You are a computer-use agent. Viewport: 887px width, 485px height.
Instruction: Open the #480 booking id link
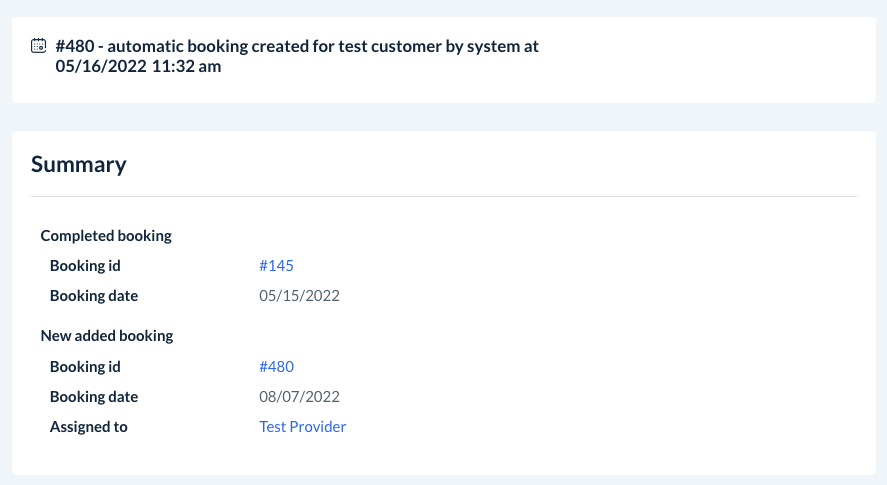pyautogui.click(x=276, y=367)
